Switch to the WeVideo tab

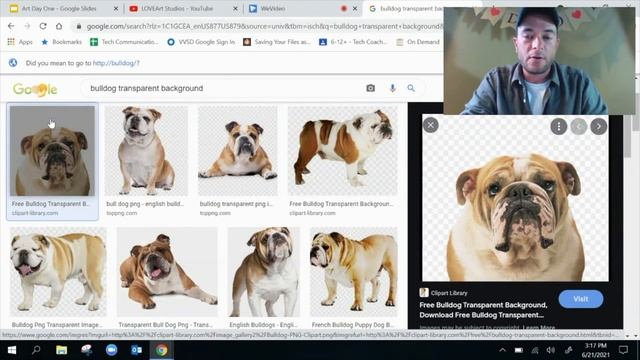(273, 8)
